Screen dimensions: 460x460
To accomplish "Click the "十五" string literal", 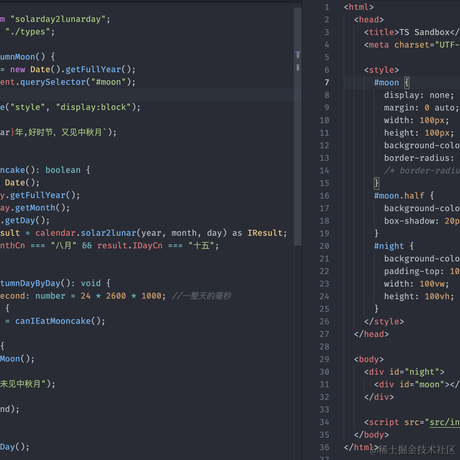I will [x=201, y=245].
